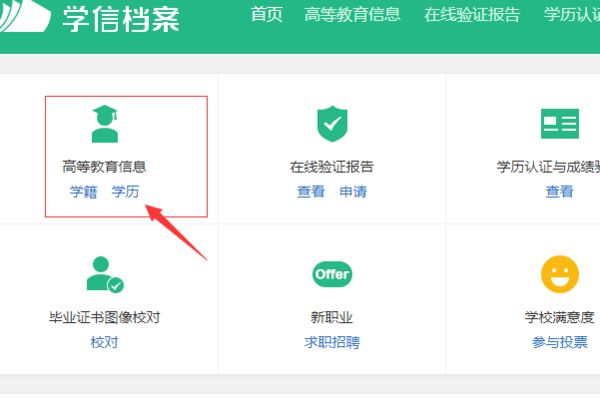Click the 参与投票 link
This screenshot has width=600, height=398.
point(559,342)
